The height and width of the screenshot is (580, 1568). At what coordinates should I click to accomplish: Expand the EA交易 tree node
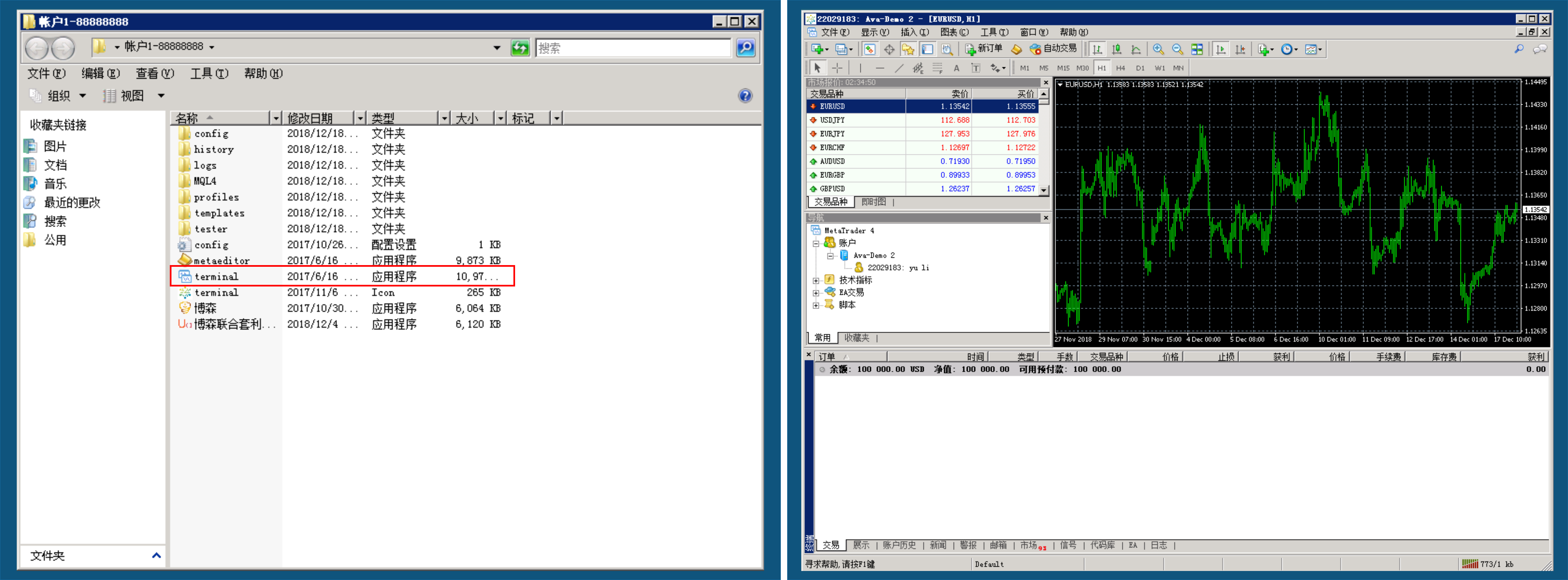pos(816,293)
